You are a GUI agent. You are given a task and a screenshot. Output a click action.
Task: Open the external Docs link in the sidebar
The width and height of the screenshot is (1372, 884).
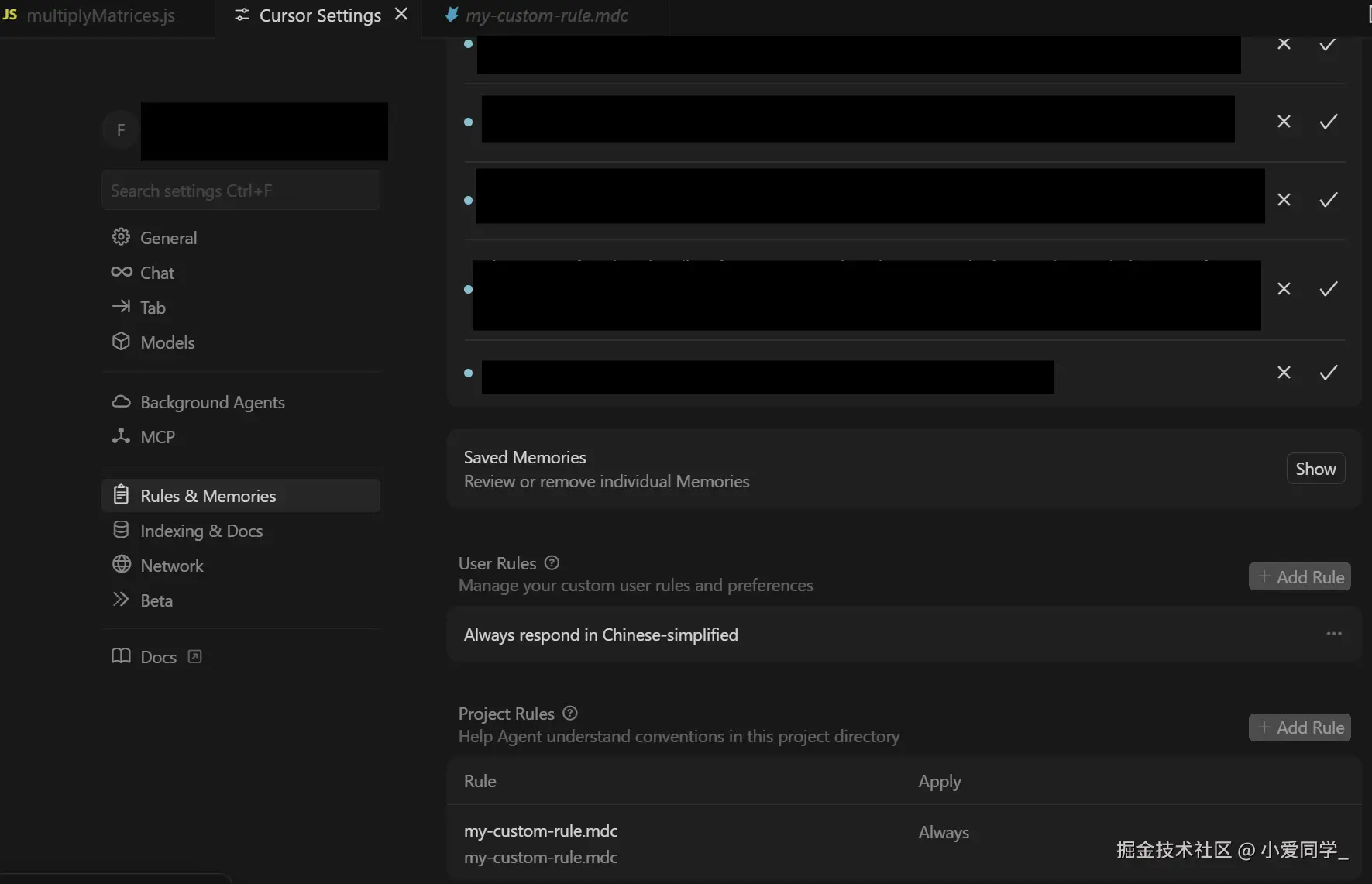click(x=241, y=657)
